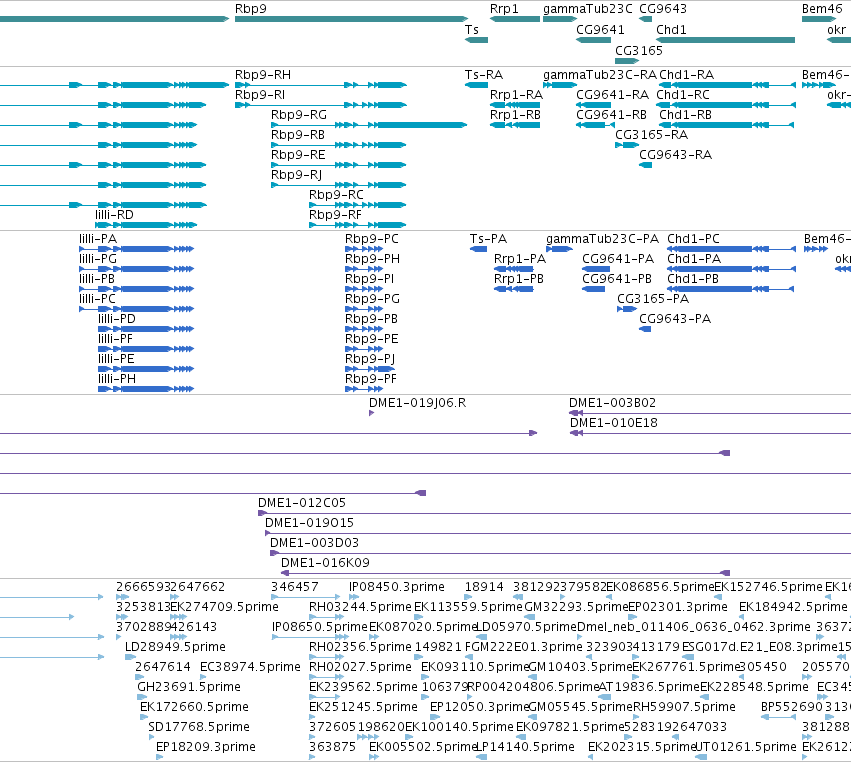851x762 pixels.
Task: Select protein lilli-PB
Action: (x=137, y=289)
